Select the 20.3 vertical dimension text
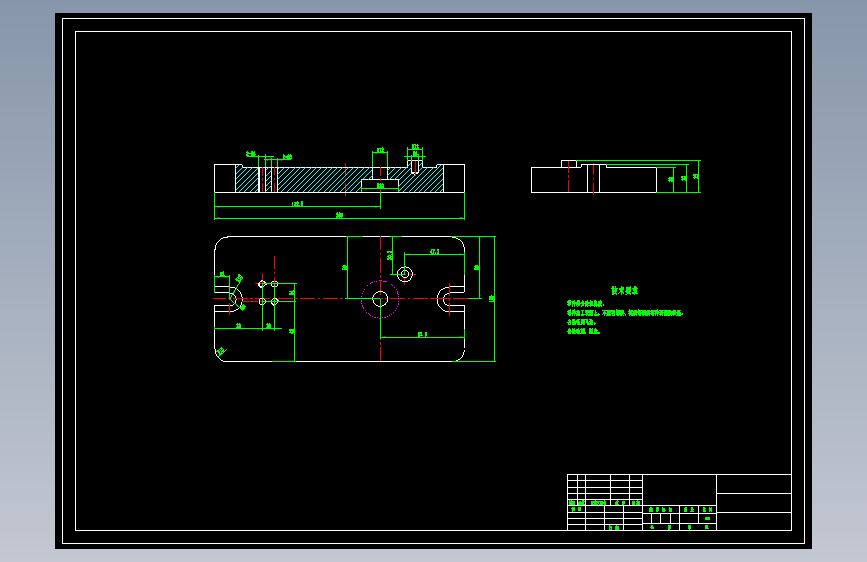Screen dimensions: 867x562 point(390,255)
